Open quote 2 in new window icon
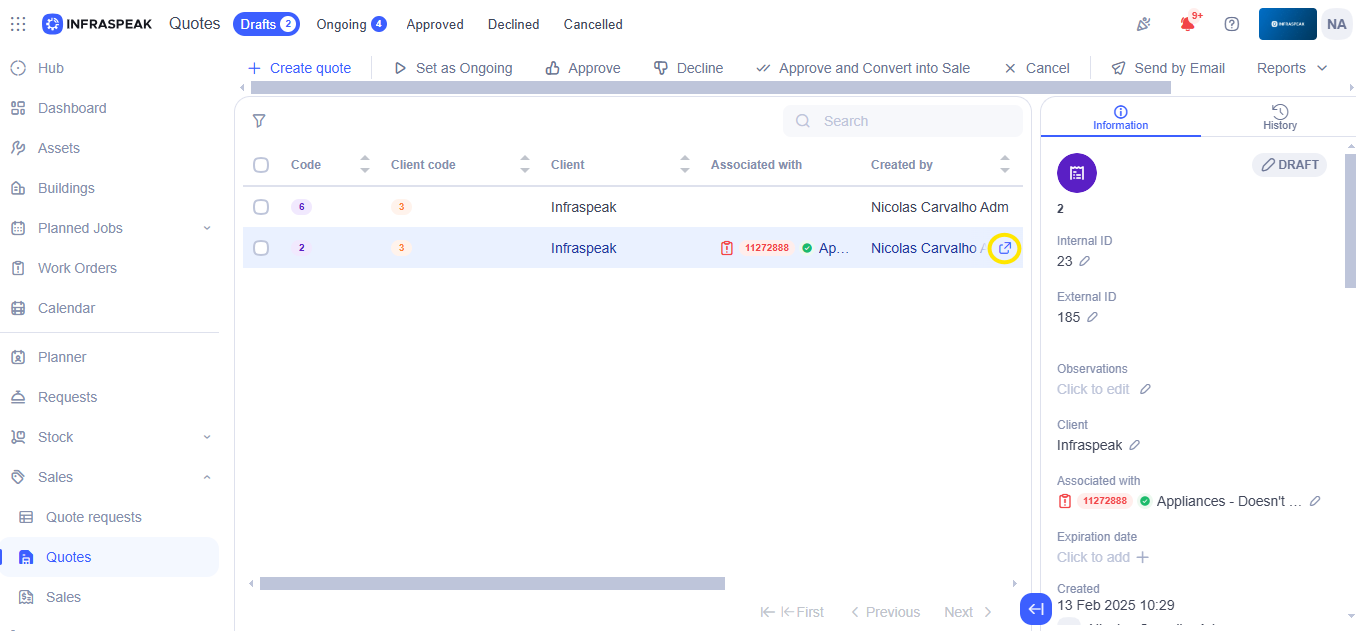 [1005, 248]
